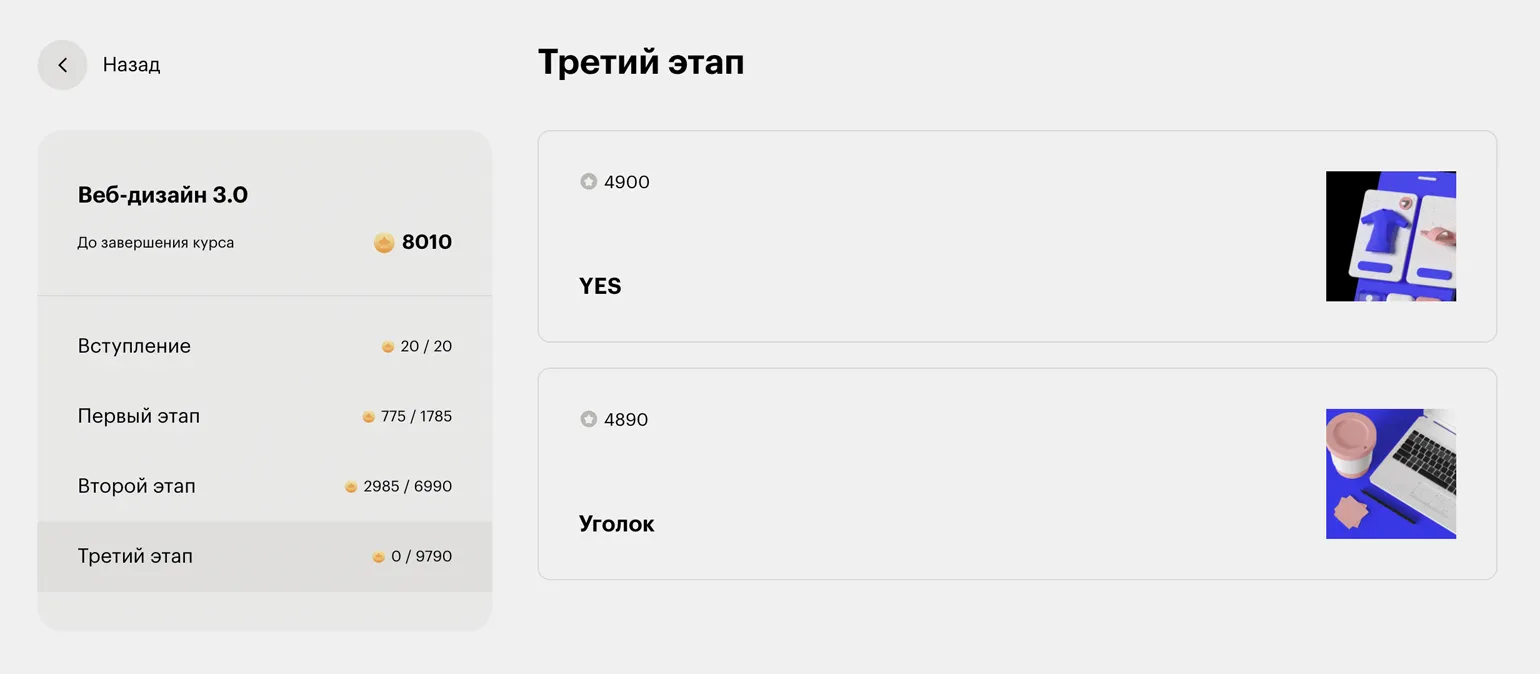The height and width of the screenshot is (674, 1540).
Task: Click the large coin icon beside 8010
Action: [384, 242]
